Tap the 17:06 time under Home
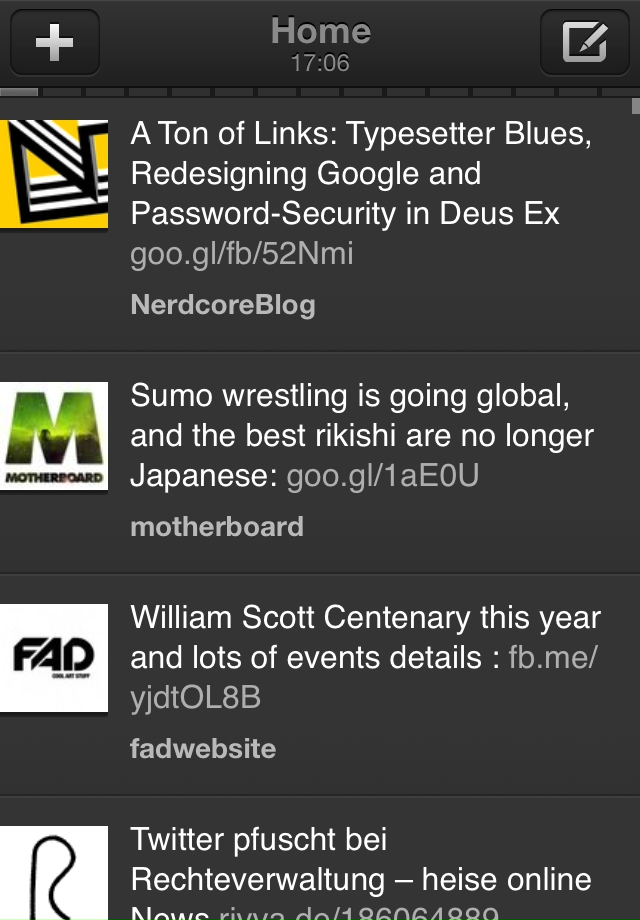The image size is (640, 920). 320,63
